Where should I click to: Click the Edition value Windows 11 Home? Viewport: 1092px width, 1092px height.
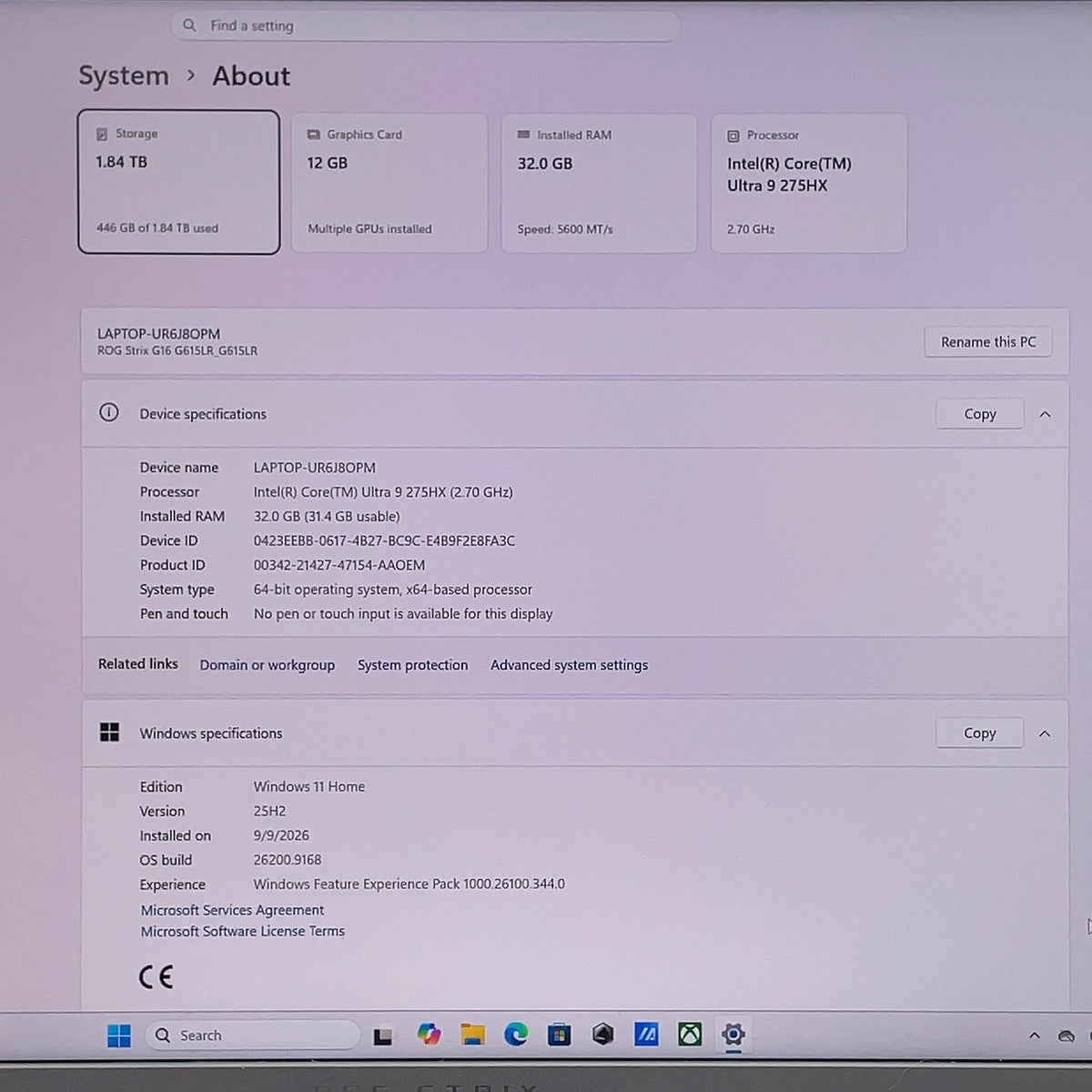coord(309,786)
